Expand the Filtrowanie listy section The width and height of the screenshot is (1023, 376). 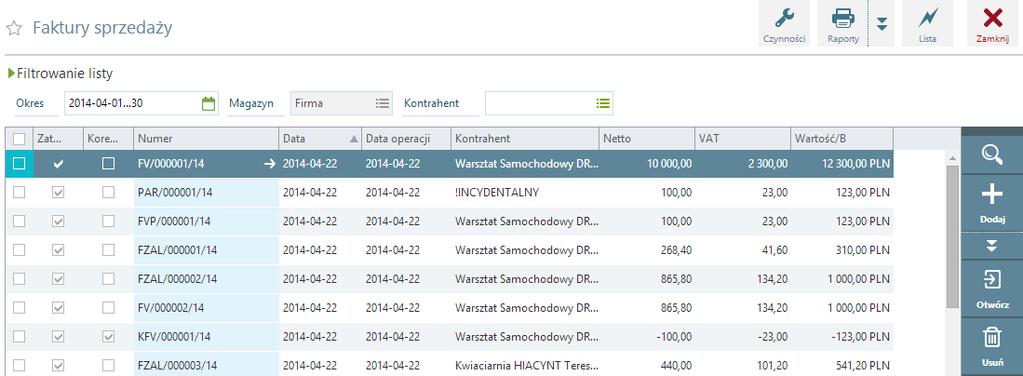[60, 74]
